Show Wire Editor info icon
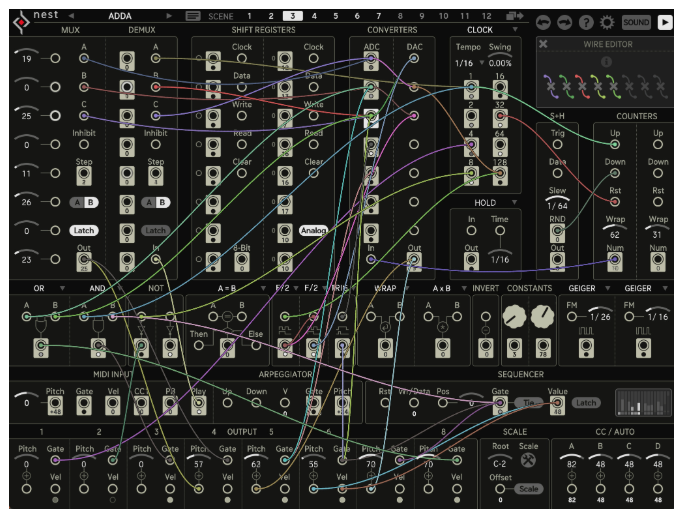The image size is (684, 514). (606, 62)
